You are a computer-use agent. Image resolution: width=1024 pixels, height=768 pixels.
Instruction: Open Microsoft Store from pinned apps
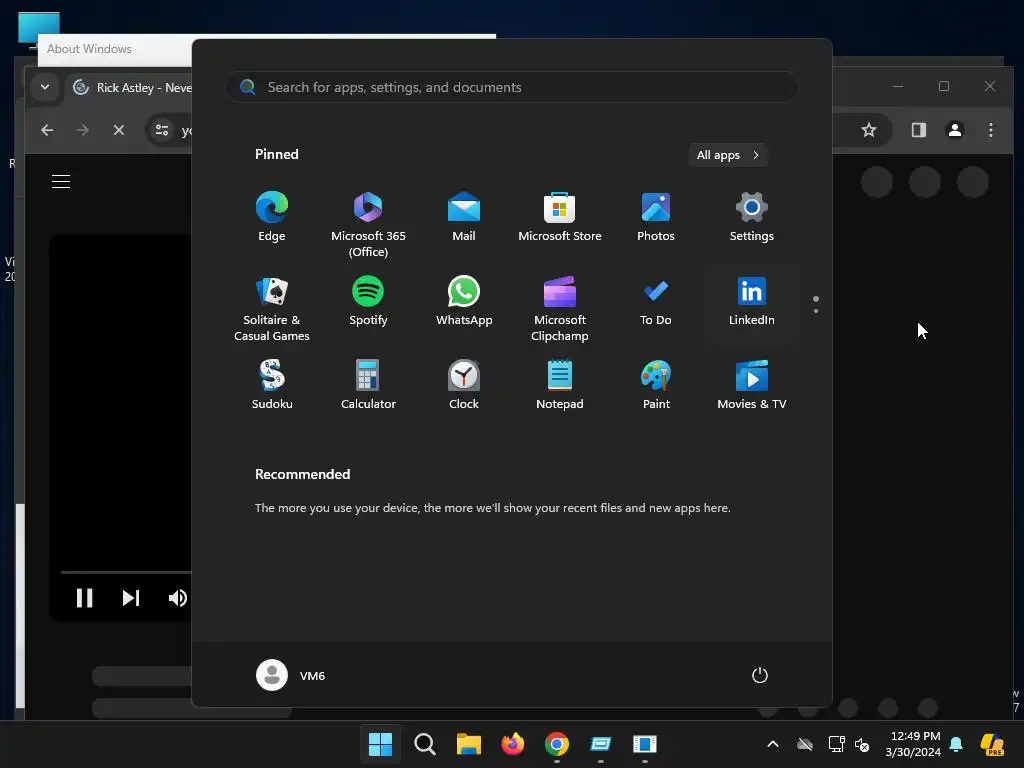tap(560, 218)
